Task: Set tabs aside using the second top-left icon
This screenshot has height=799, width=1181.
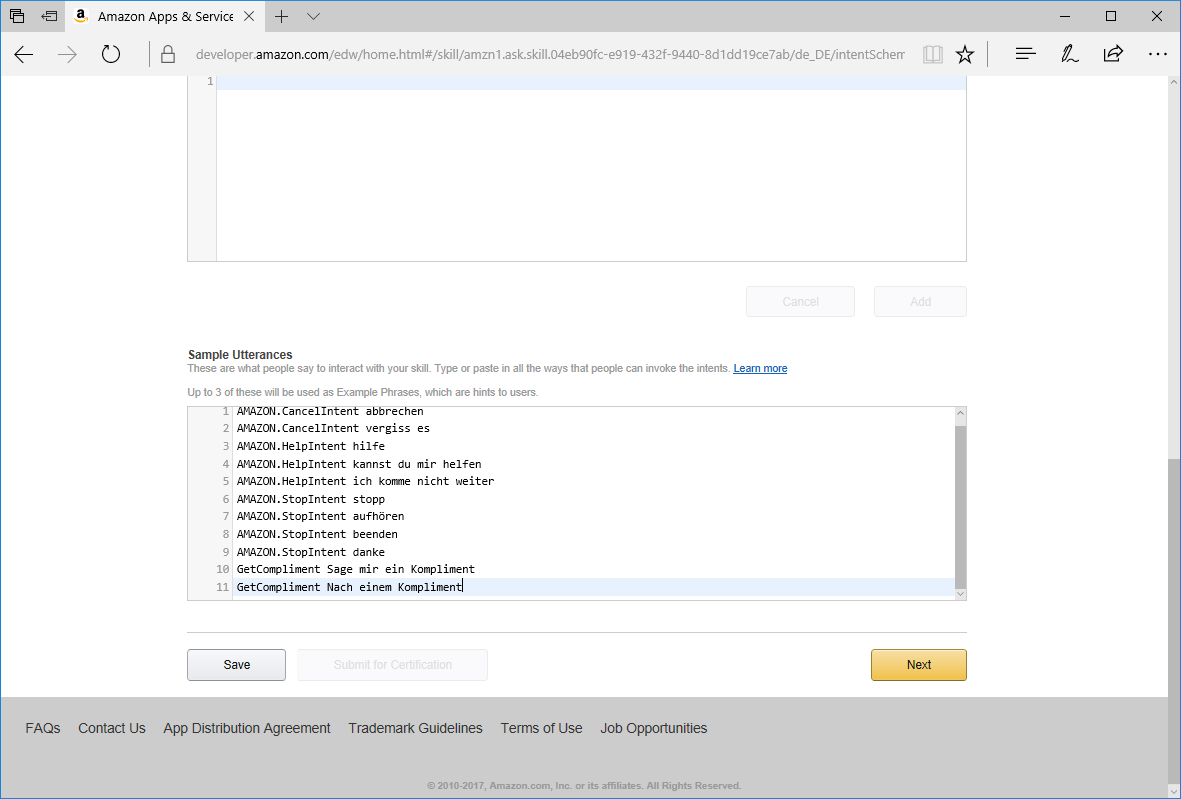Action: coord(48,17)
